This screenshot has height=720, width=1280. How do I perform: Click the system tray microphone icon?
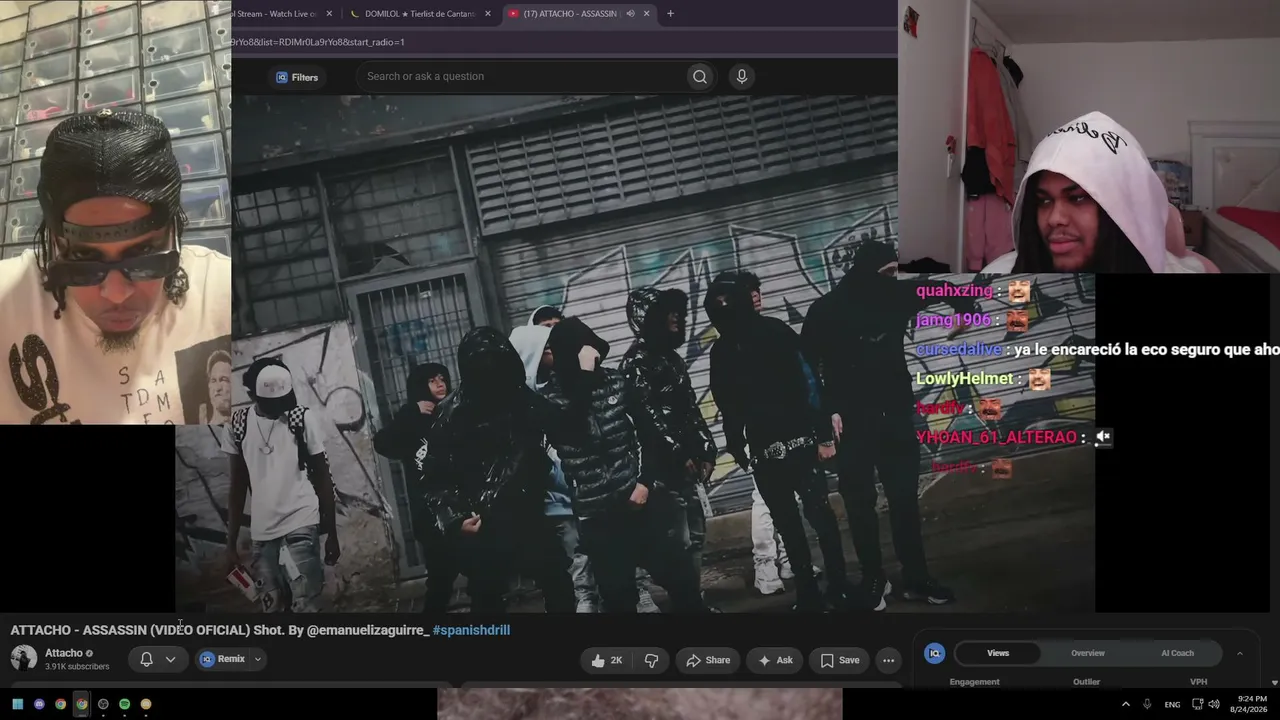click(1147, 704)
